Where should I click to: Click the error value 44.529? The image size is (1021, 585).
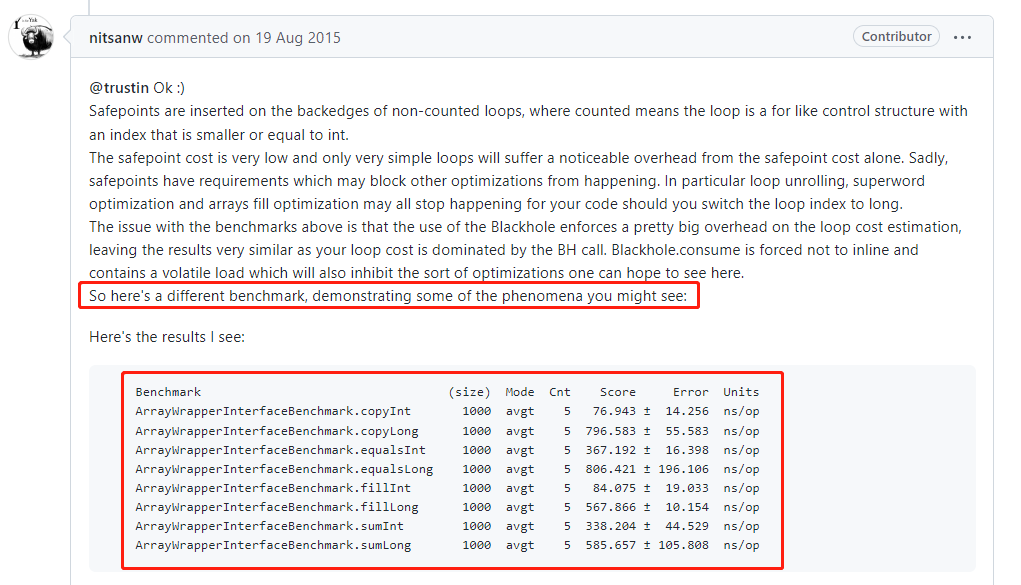[687, 525]
